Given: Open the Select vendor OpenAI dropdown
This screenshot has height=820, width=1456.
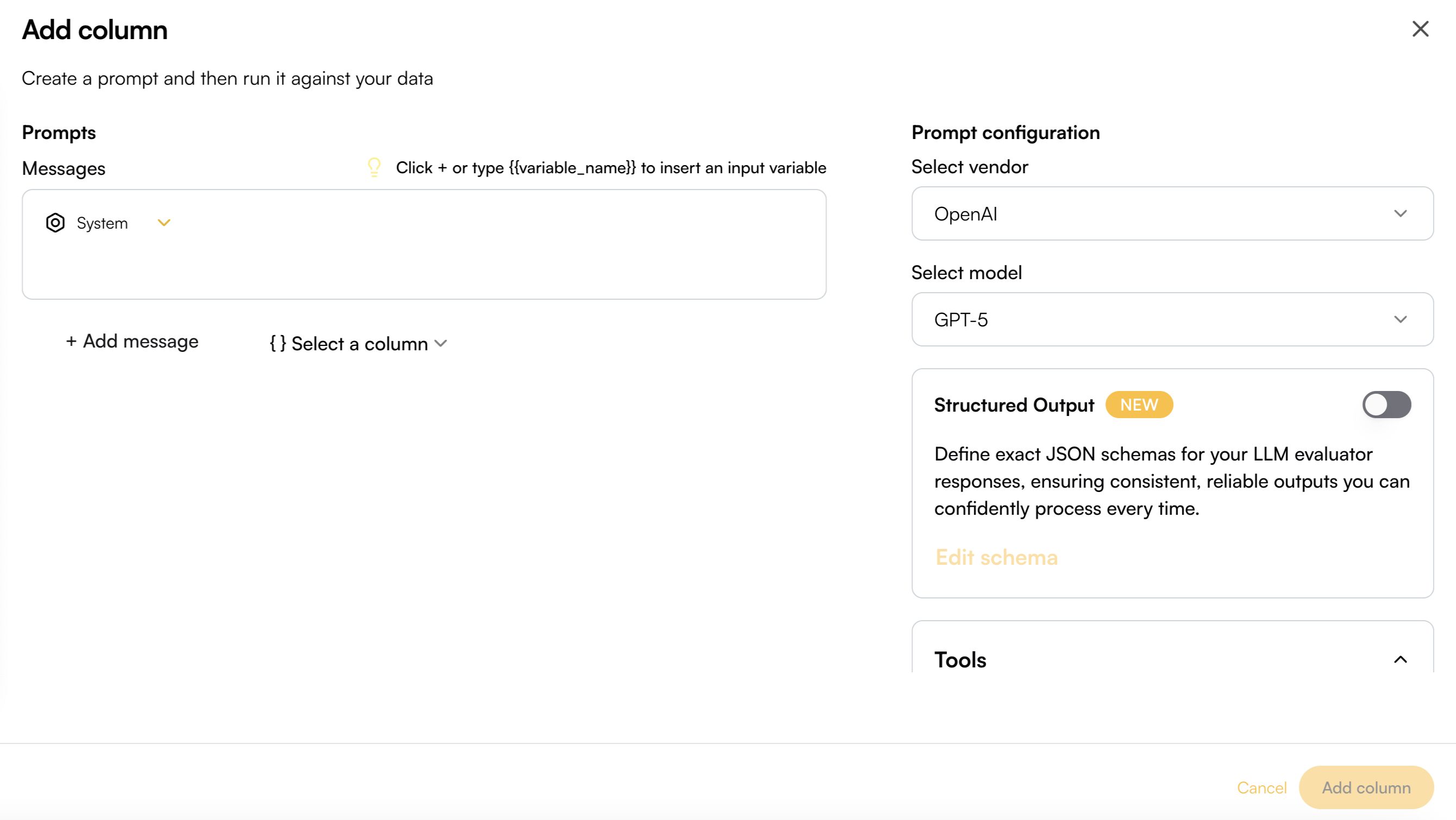Looking at the screenshot, I should click(x=1171, y=213).
